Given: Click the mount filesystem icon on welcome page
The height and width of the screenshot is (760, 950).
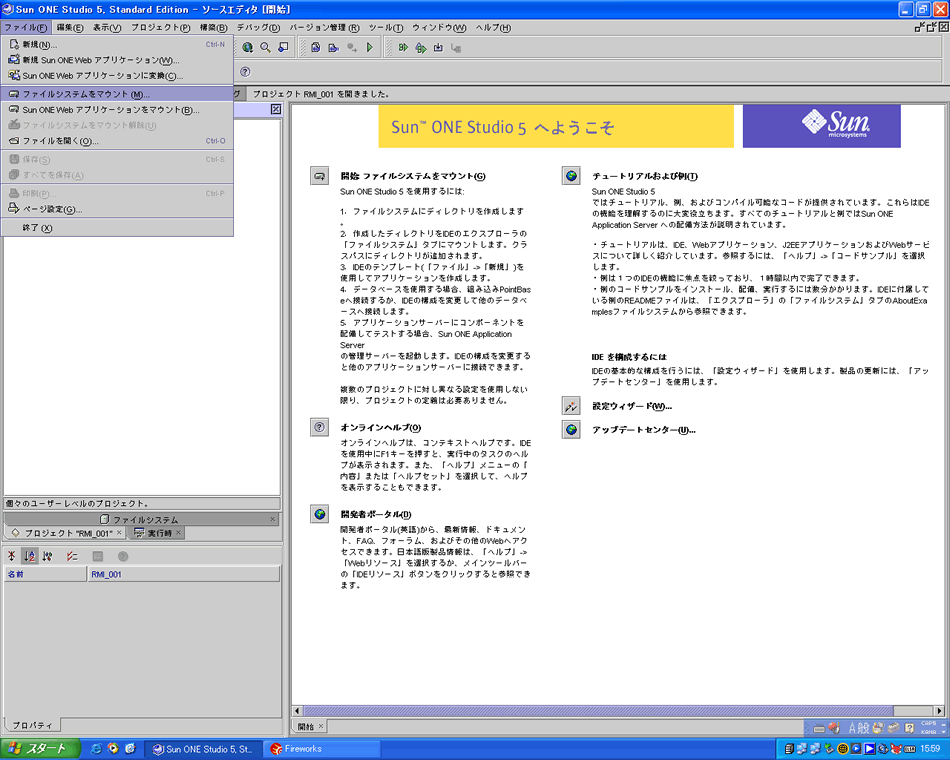Looking at the screenshot, I should [319, 176].
